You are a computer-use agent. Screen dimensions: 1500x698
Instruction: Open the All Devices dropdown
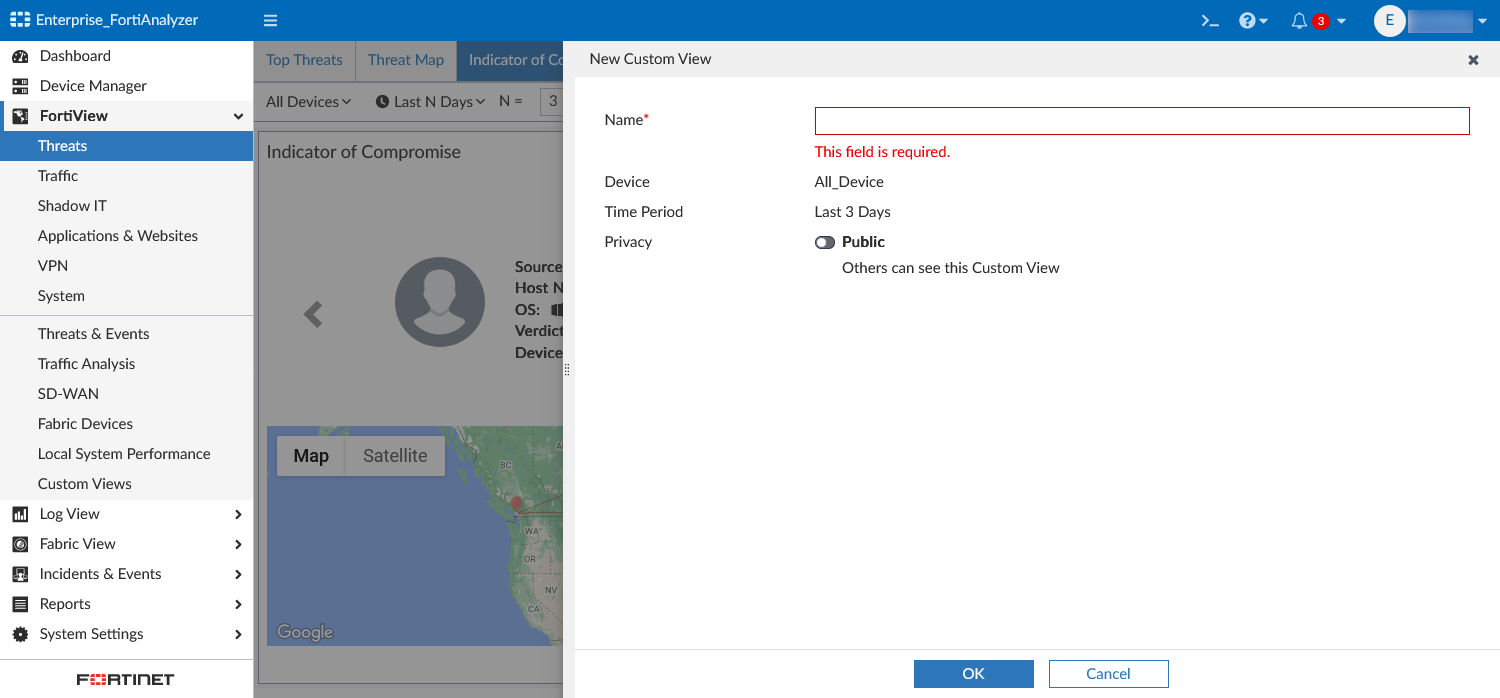pyautogui.click(x=308, y=101)
